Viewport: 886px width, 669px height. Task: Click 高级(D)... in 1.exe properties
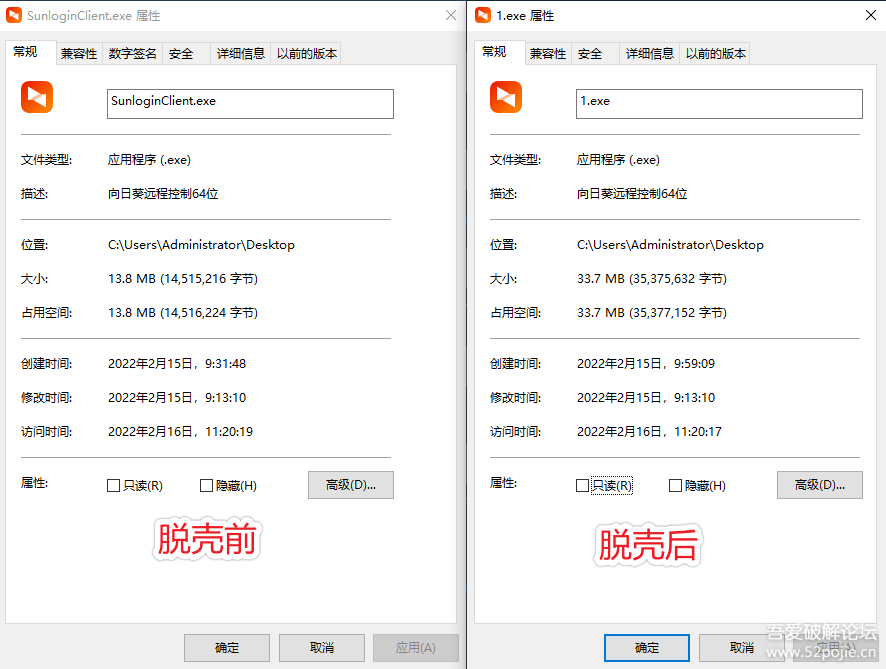point(820,485)
